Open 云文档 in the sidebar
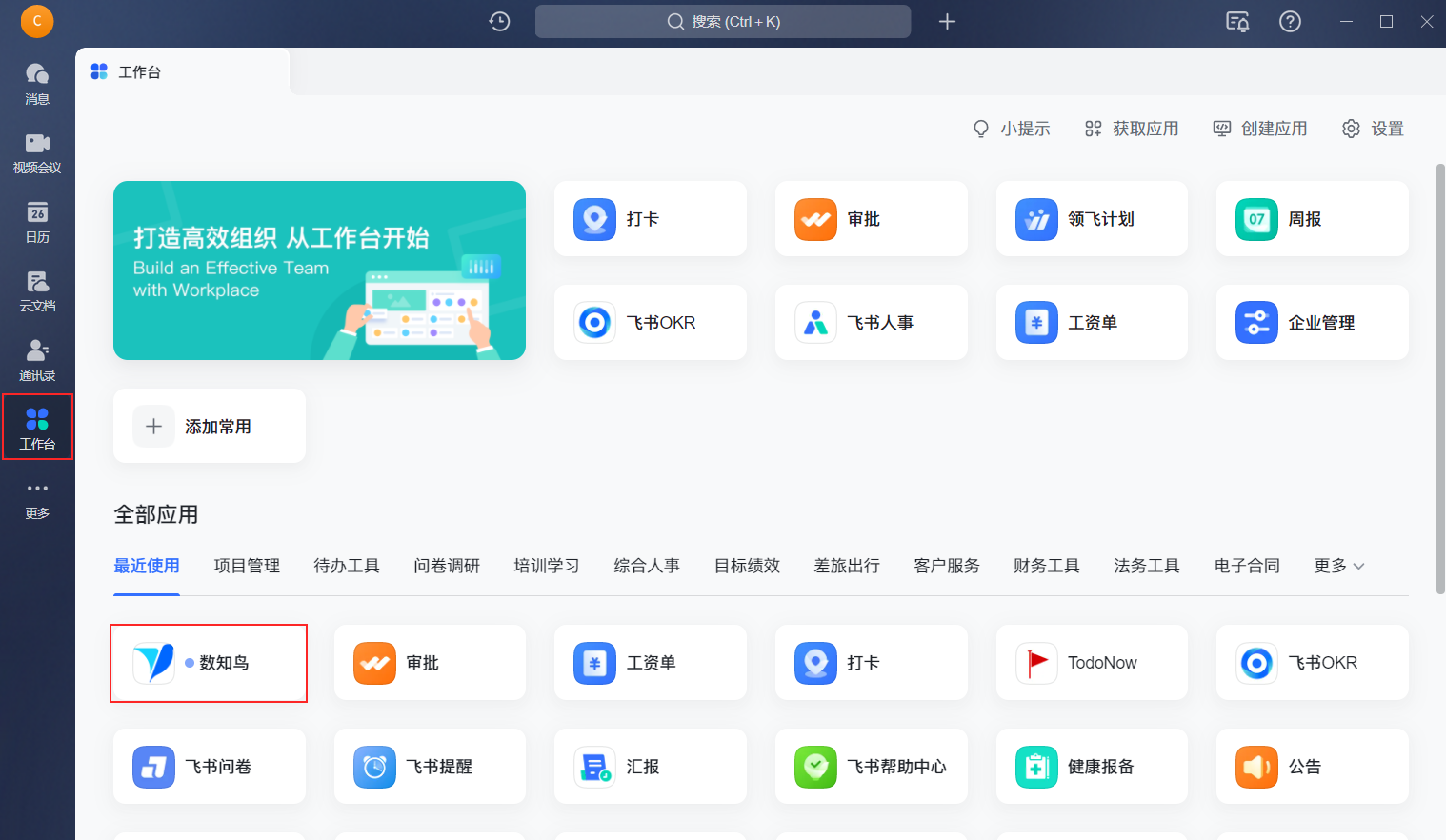Viewport: 1446px width, 840px height. point(37,291)
